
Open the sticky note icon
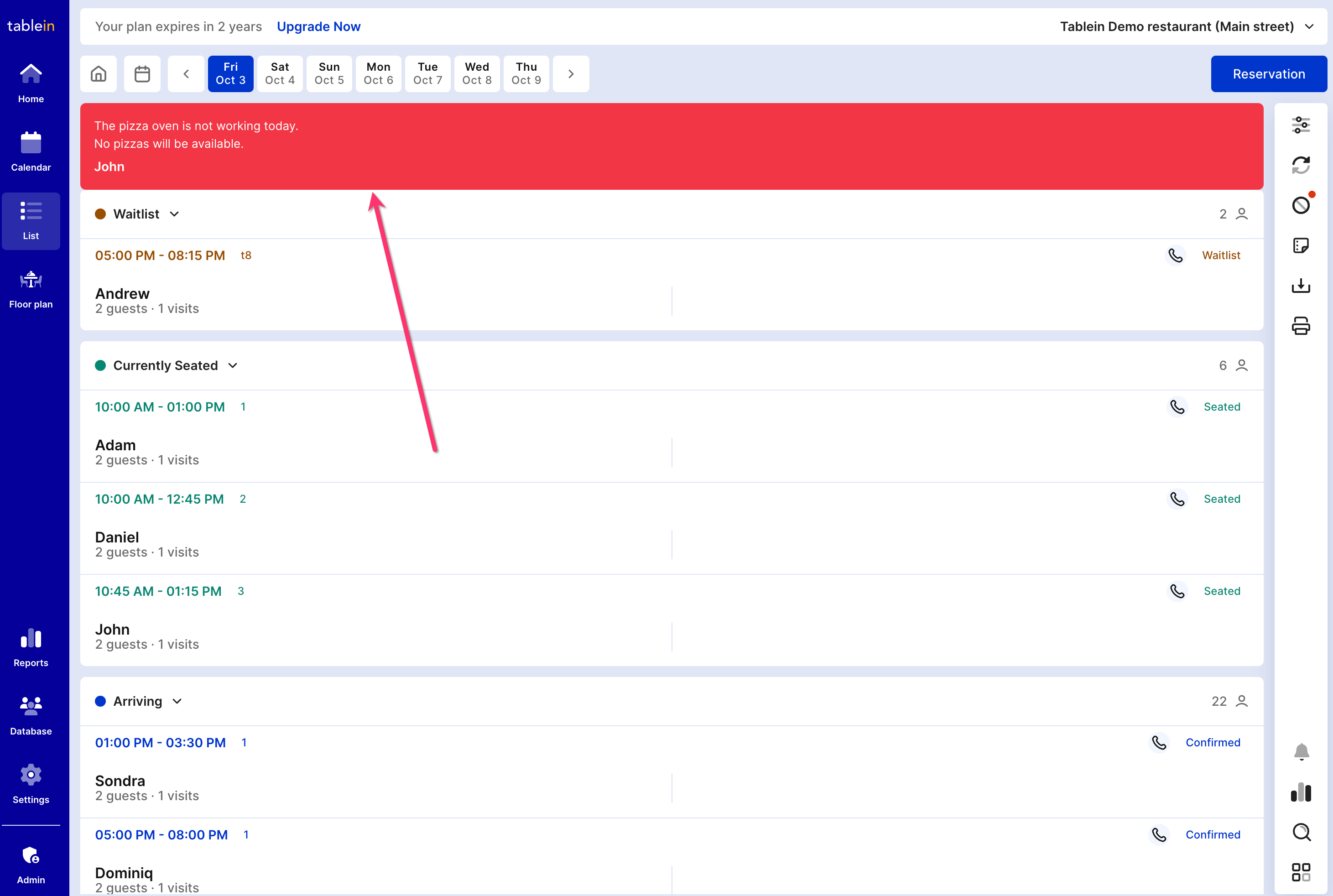coord(1301,246)
